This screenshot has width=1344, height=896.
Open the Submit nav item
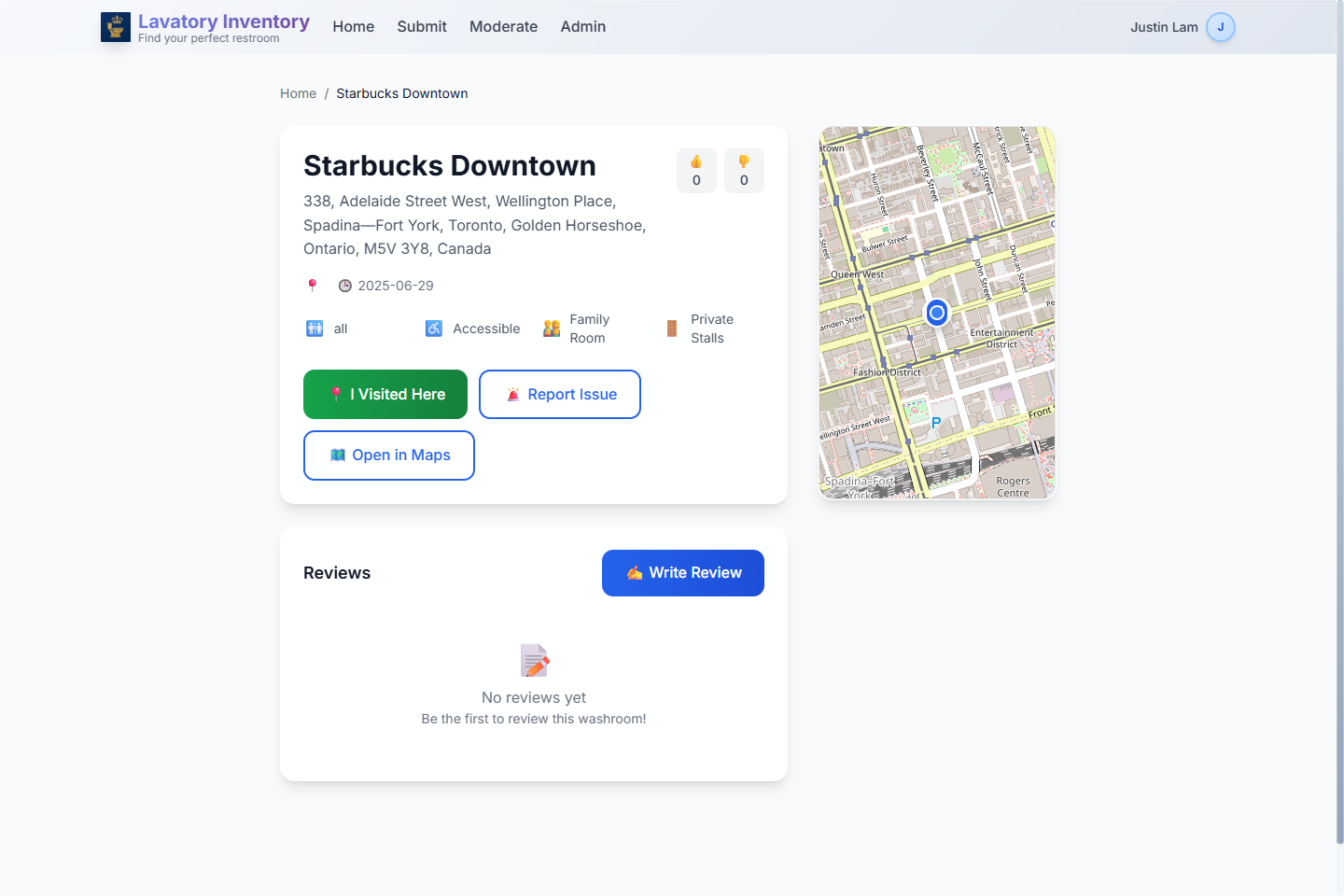pos(422,26)
